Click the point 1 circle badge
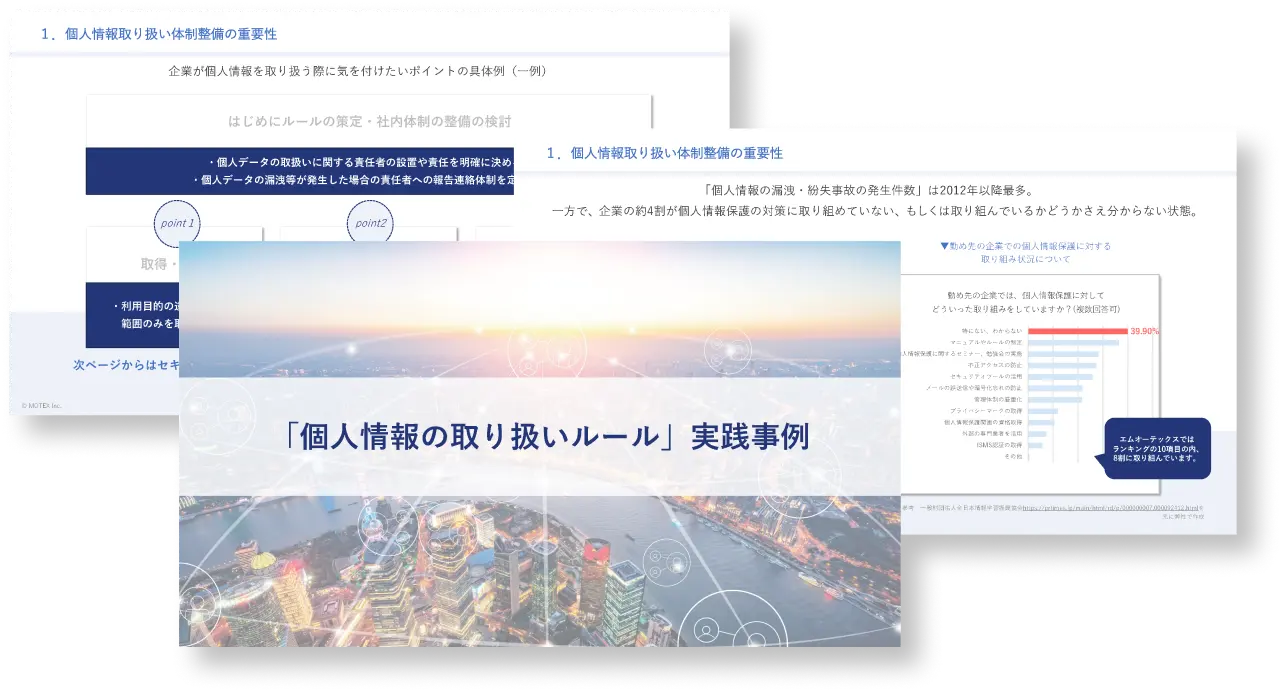 coord(178,222)
